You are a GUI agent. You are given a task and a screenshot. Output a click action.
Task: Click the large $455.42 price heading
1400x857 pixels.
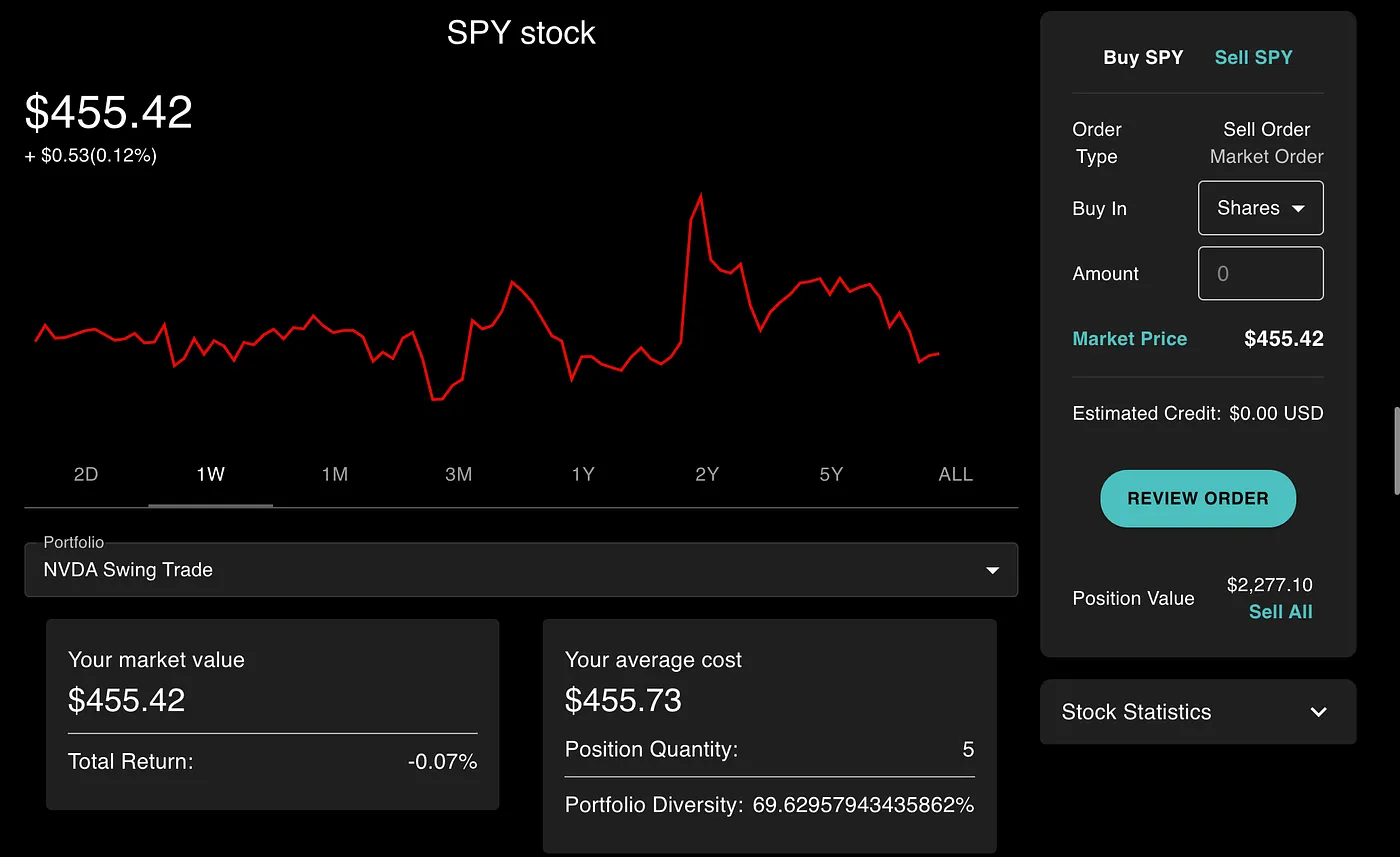coord(109,112)
